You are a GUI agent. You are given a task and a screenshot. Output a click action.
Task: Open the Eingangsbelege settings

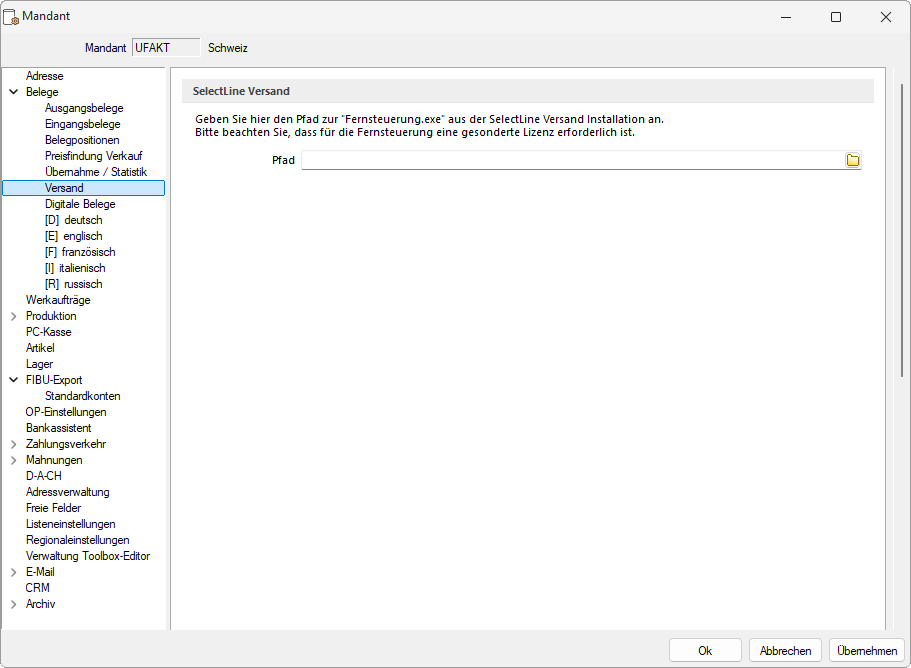83,124
